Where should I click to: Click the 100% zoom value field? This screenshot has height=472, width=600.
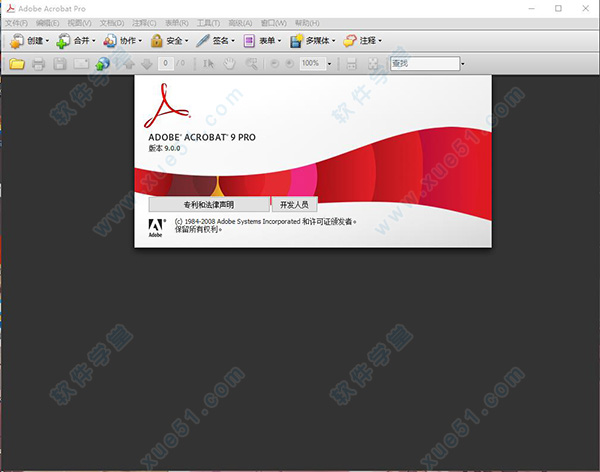point(313,63)
